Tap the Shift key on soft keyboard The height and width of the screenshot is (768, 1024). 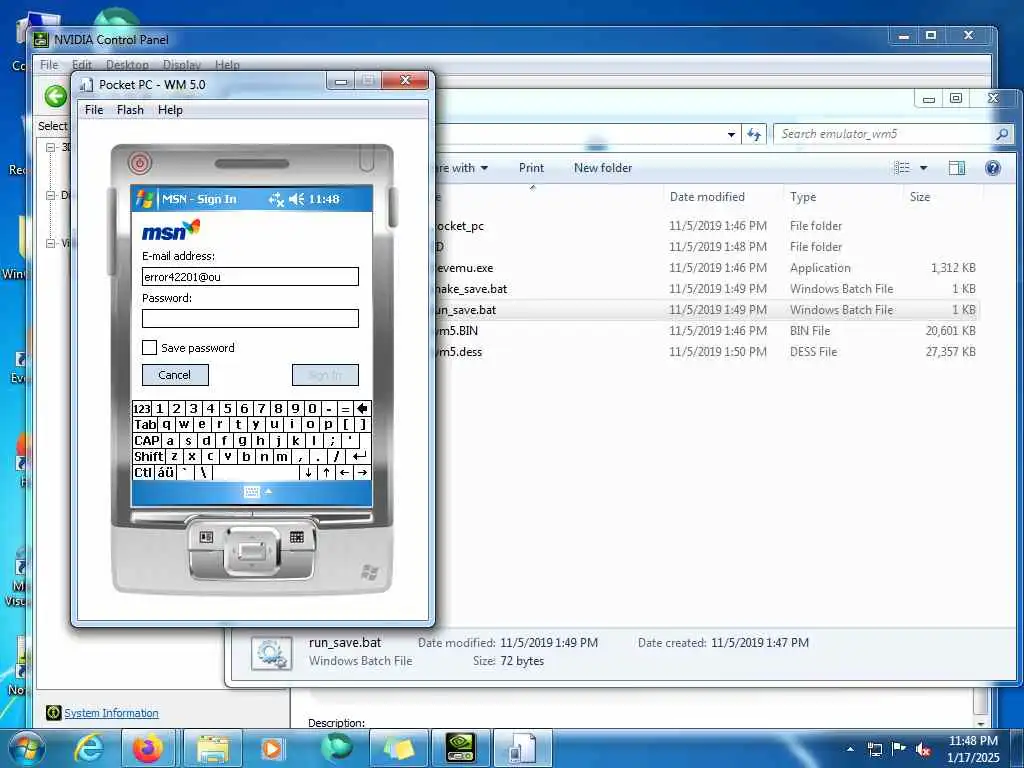(149, 456)
